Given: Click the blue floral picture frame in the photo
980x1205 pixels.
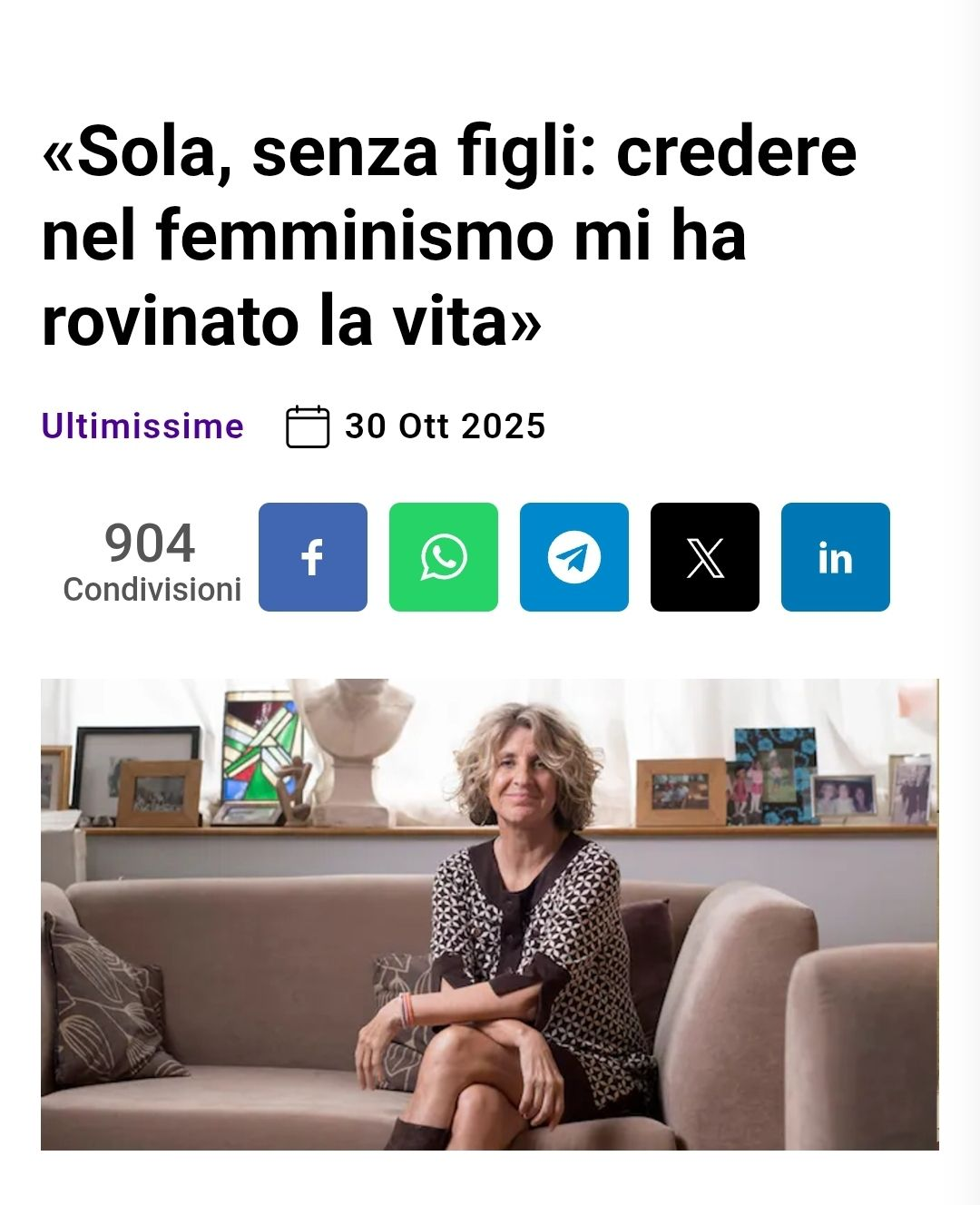Looking at the screenshot, I should click(774, 776).
